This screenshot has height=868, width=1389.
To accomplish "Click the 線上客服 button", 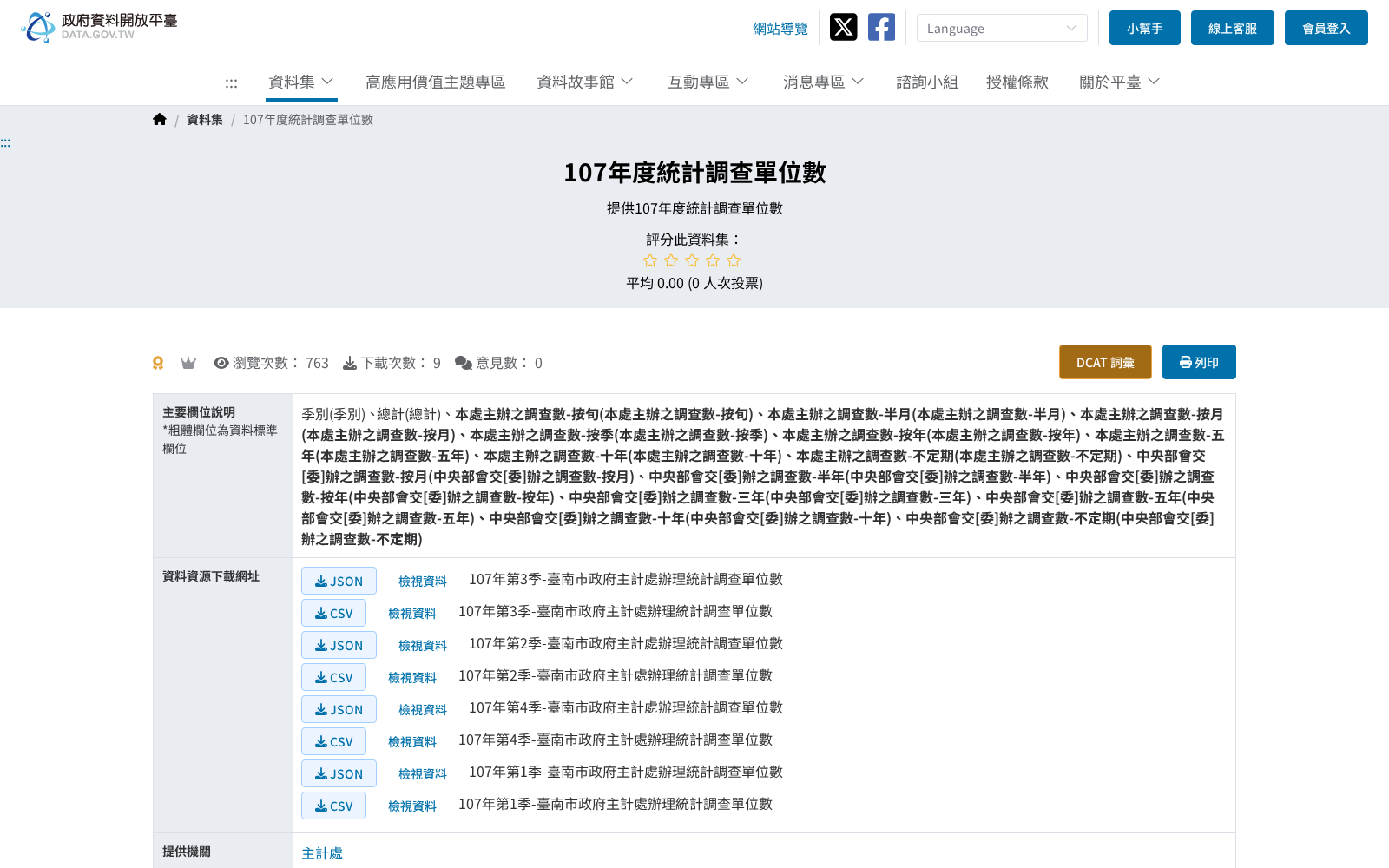I will 1232,28.
